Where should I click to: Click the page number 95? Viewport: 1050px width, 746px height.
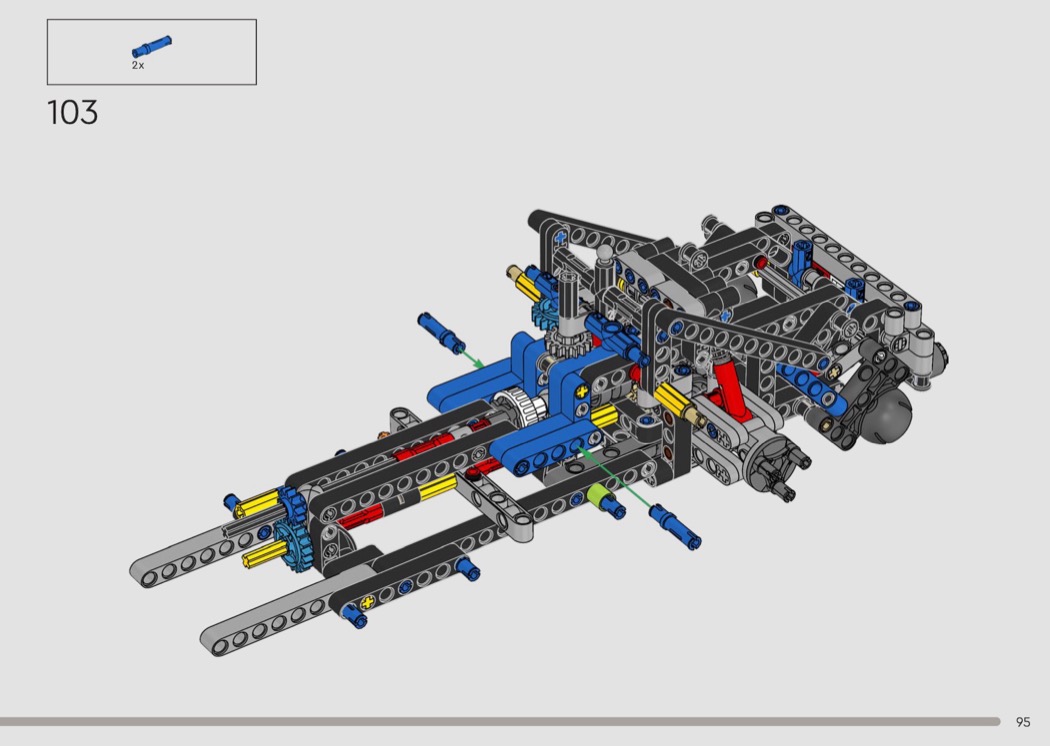click(x=1022, y=722)
